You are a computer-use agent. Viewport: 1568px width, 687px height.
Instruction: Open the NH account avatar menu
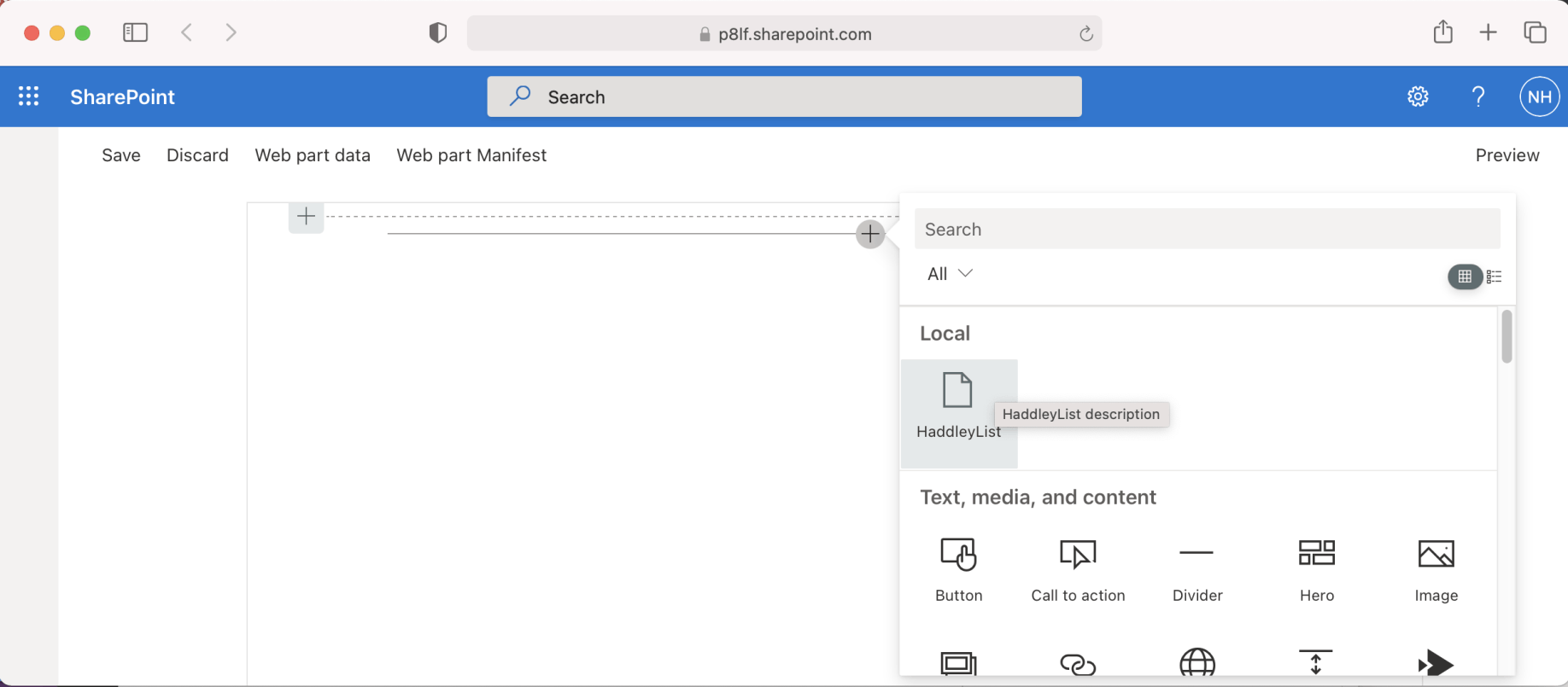(x=1539, y=96)
